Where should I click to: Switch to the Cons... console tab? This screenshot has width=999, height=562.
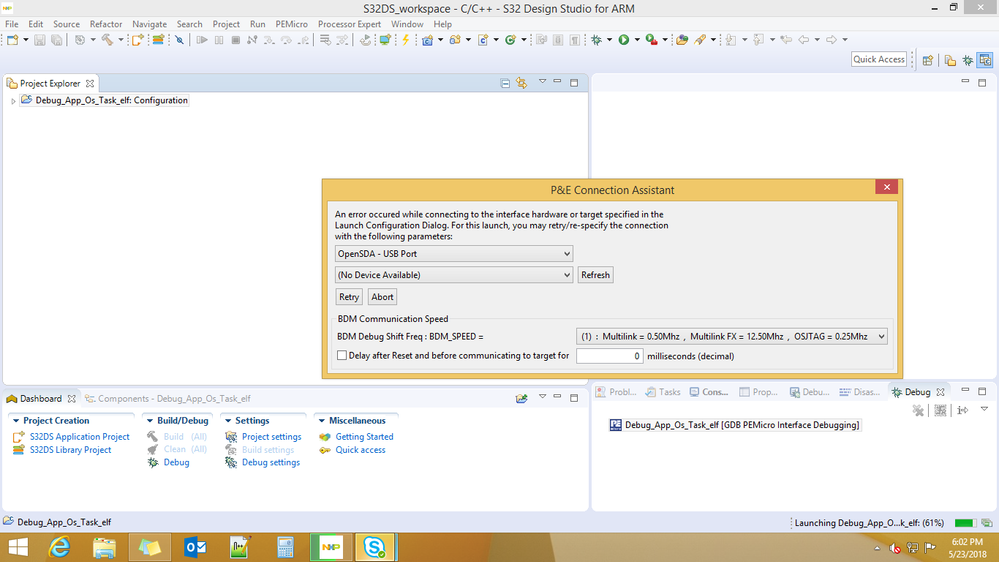tap(708, 392)
